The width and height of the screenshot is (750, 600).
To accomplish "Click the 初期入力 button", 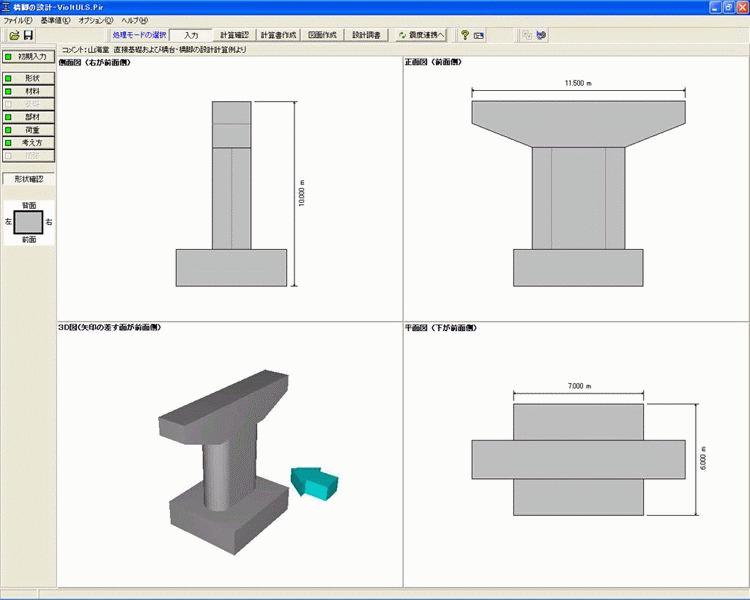I will 28,57.
